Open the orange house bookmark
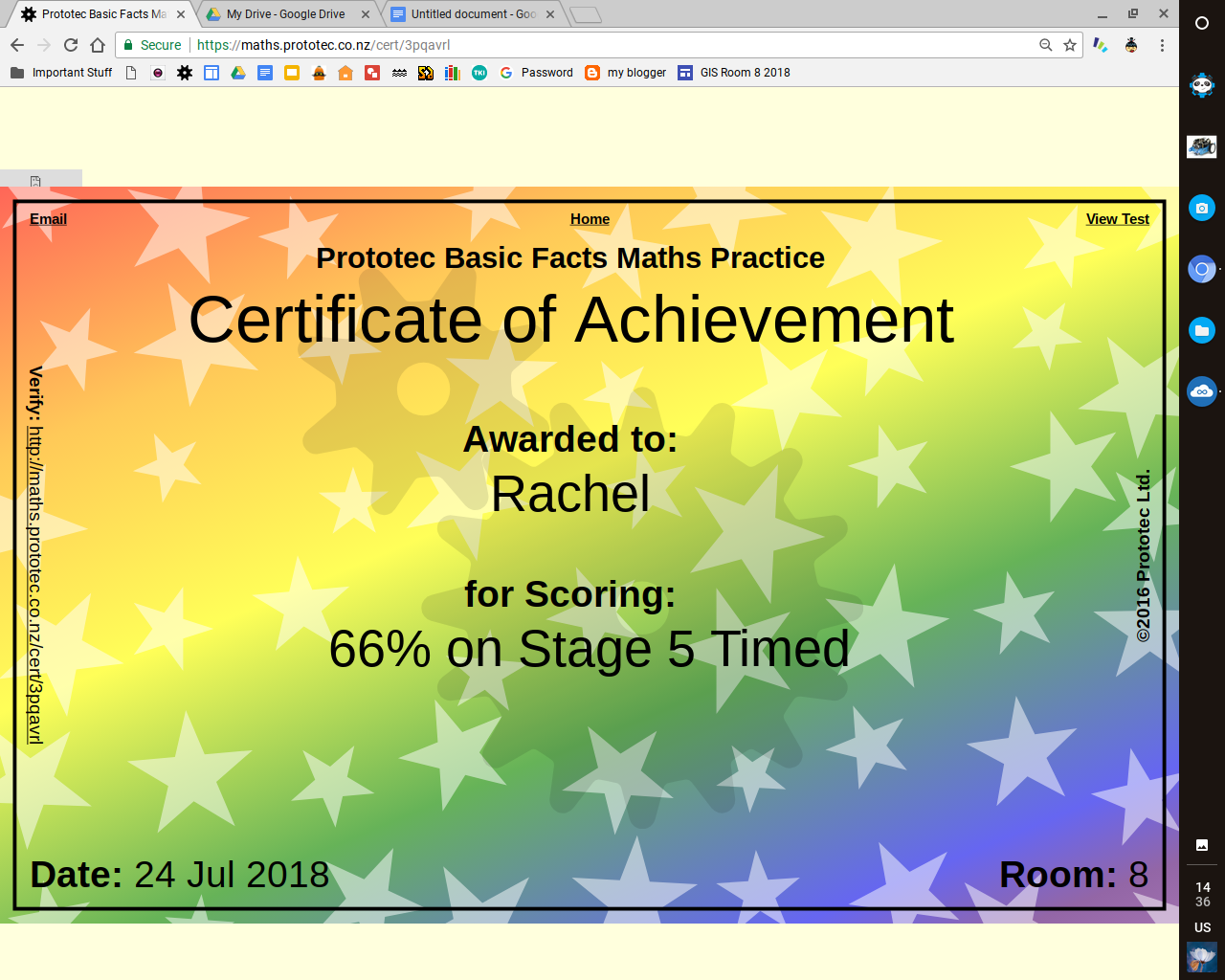1225x980 pixels. (345, 73)
